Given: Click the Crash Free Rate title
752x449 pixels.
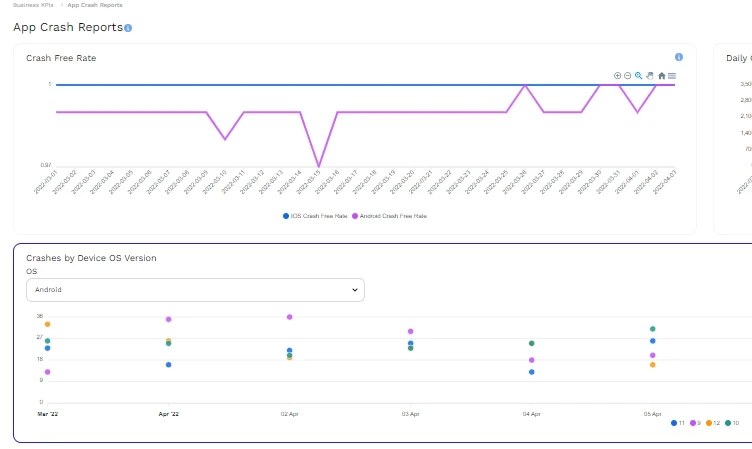Looking at the screenshot, I should [x=61, y=58].
